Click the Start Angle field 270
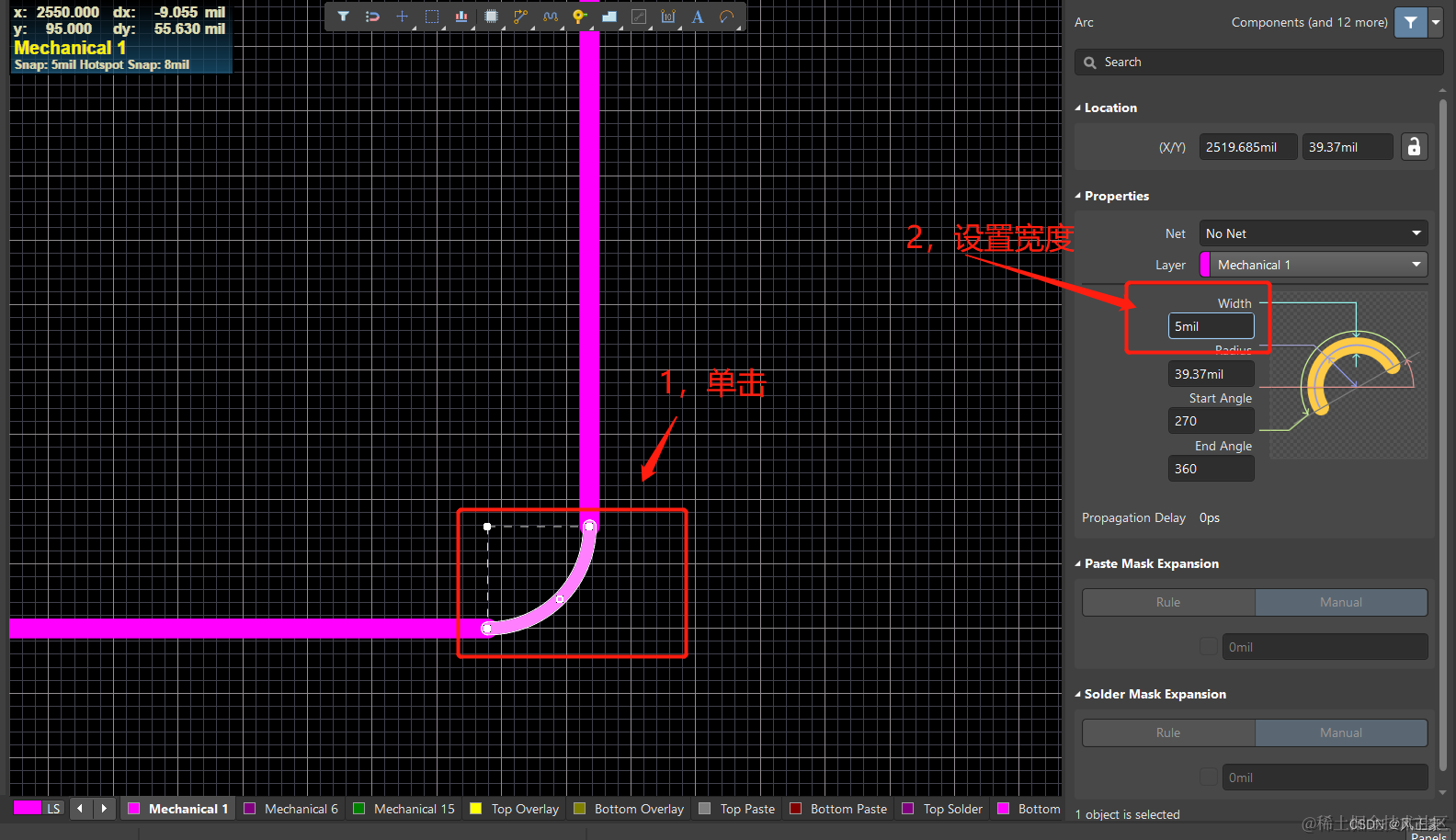 [1211, 421]
